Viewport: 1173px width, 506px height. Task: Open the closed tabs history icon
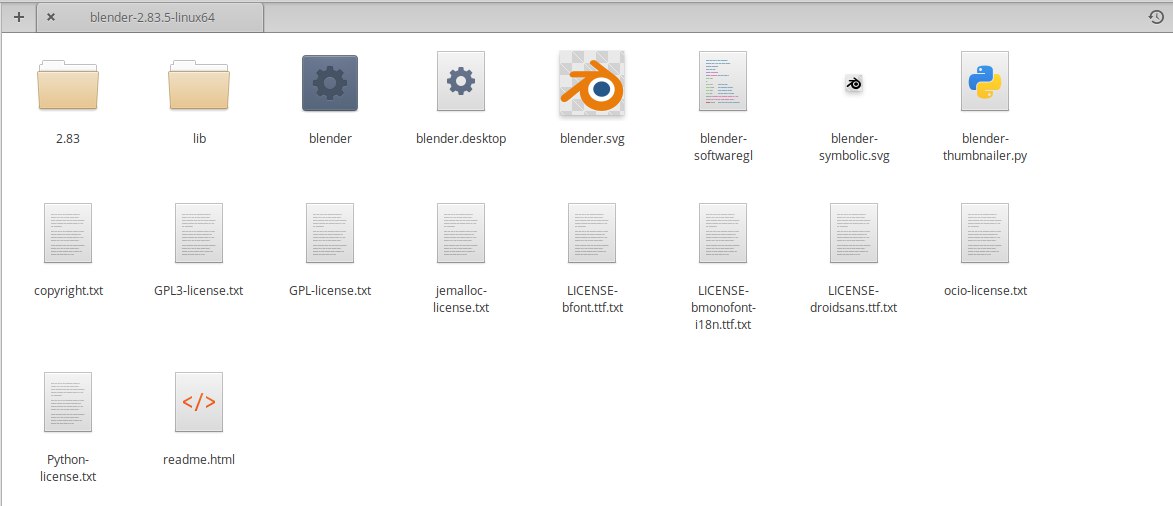tap(1156, 17)
